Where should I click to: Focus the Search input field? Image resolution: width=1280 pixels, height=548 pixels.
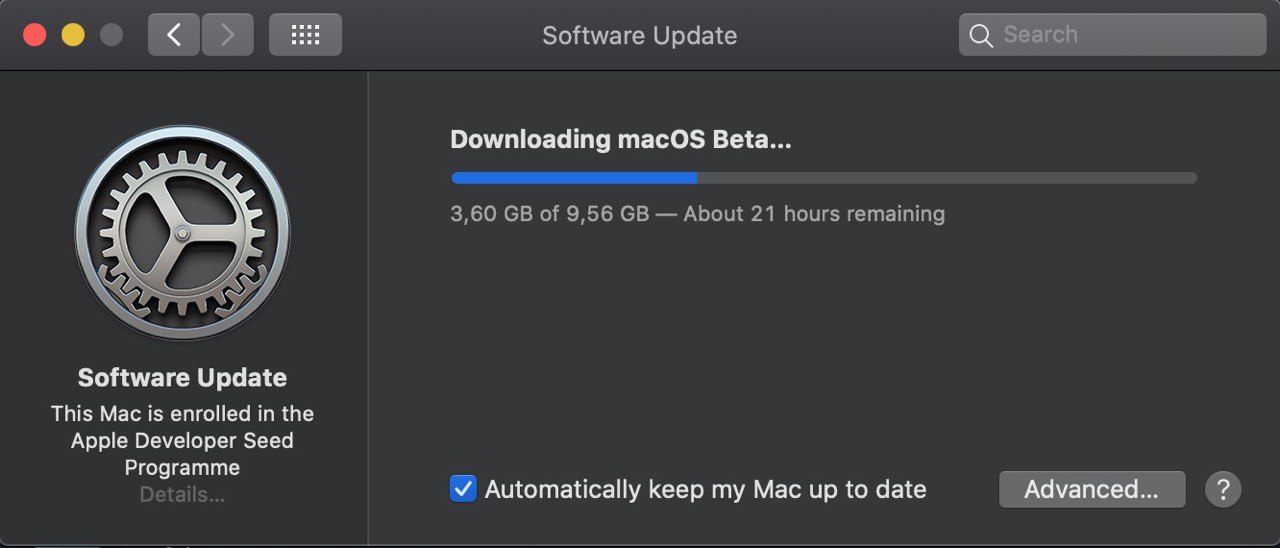[x=1112, y=35]
